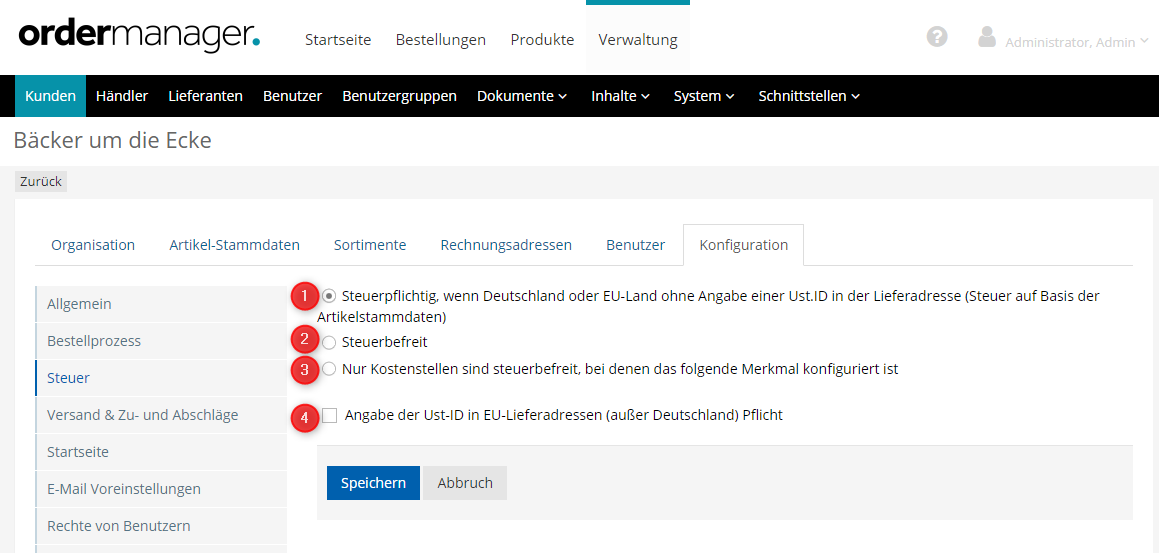The width and height of the screenshot is (1159, 553).
Task: Open the Inhalte dropdown menu
Action: [620, 96]
